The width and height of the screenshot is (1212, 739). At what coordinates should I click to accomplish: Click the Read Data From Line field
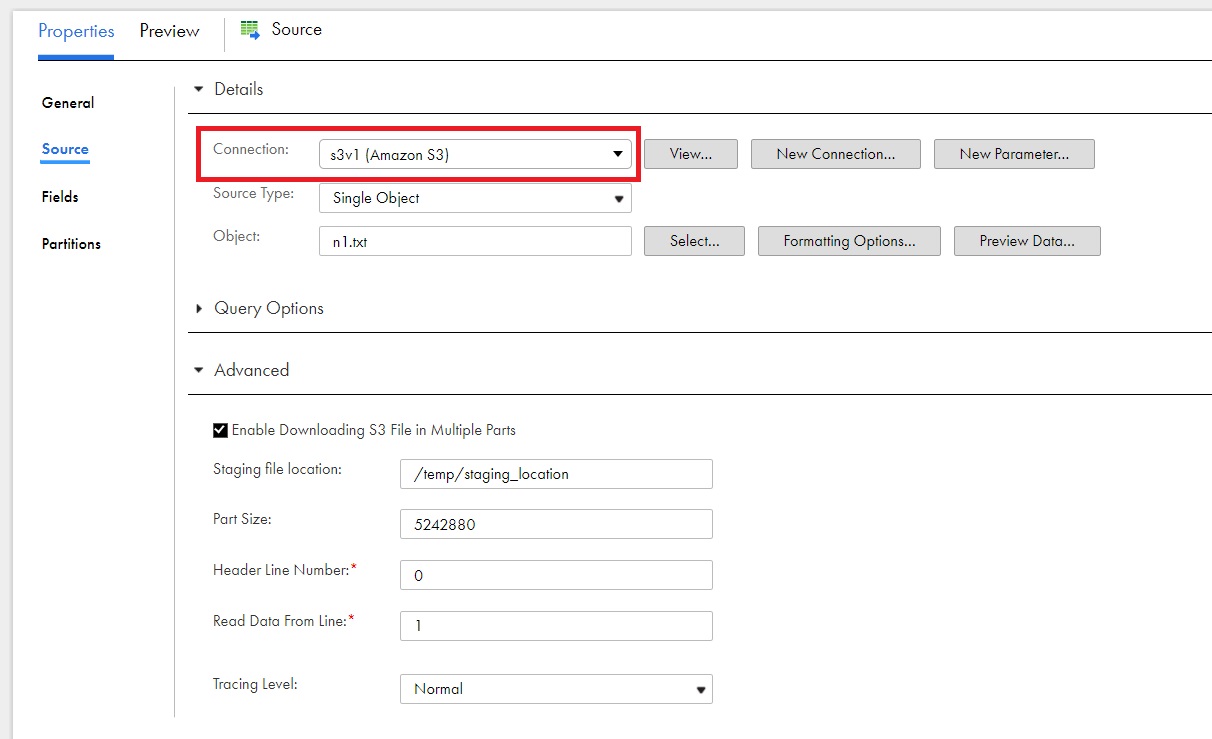coord(556,626)
